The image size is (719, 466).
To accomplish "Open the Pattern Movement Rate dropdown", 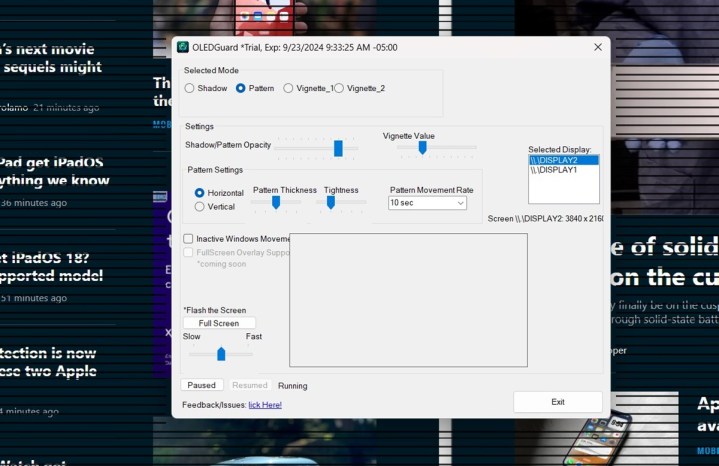I will click(x=427, y=203).
